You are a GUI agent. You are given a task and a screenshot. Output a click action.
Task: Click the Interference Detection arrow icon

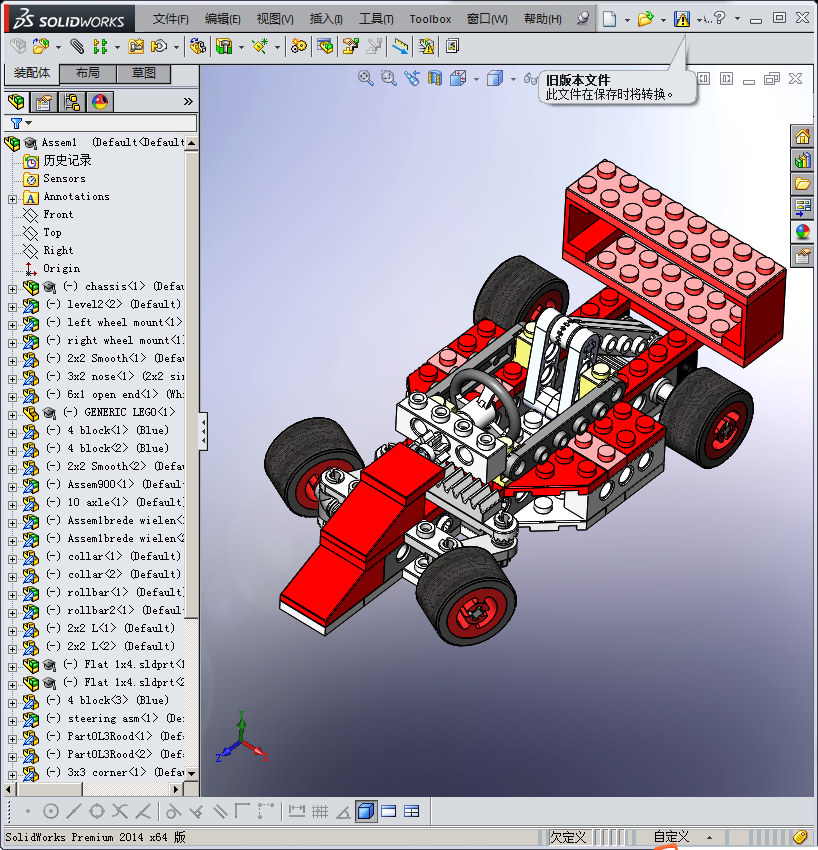[401, 47]
